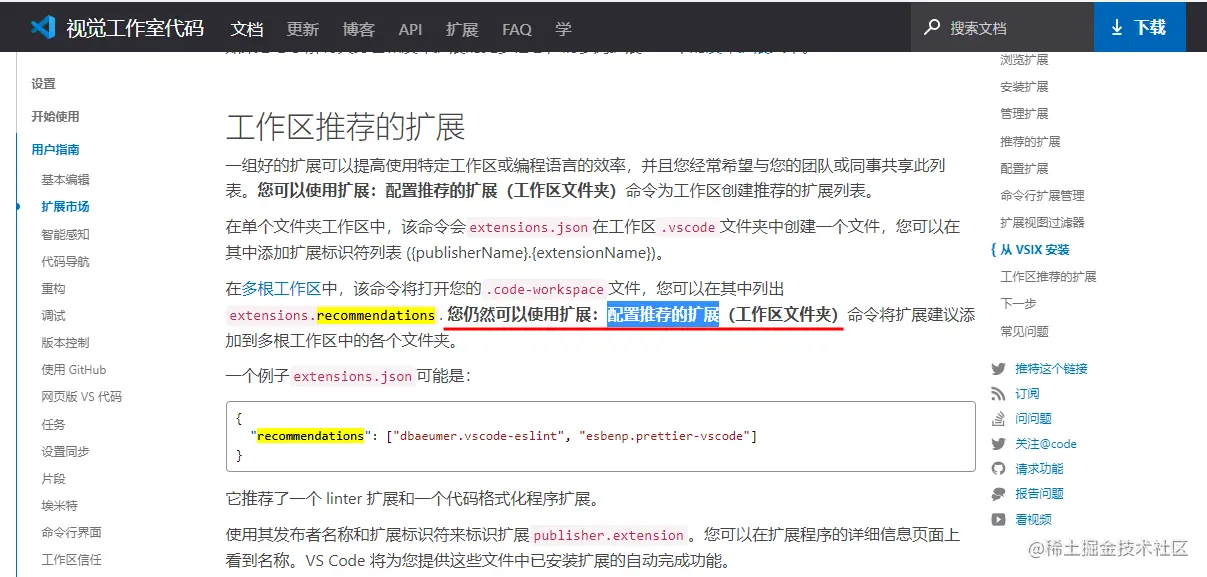This screenshot has height=577, width=1207.
Task: Click the dbaeumer.vscode-eslint code block
Action: (x=600, y=436)
